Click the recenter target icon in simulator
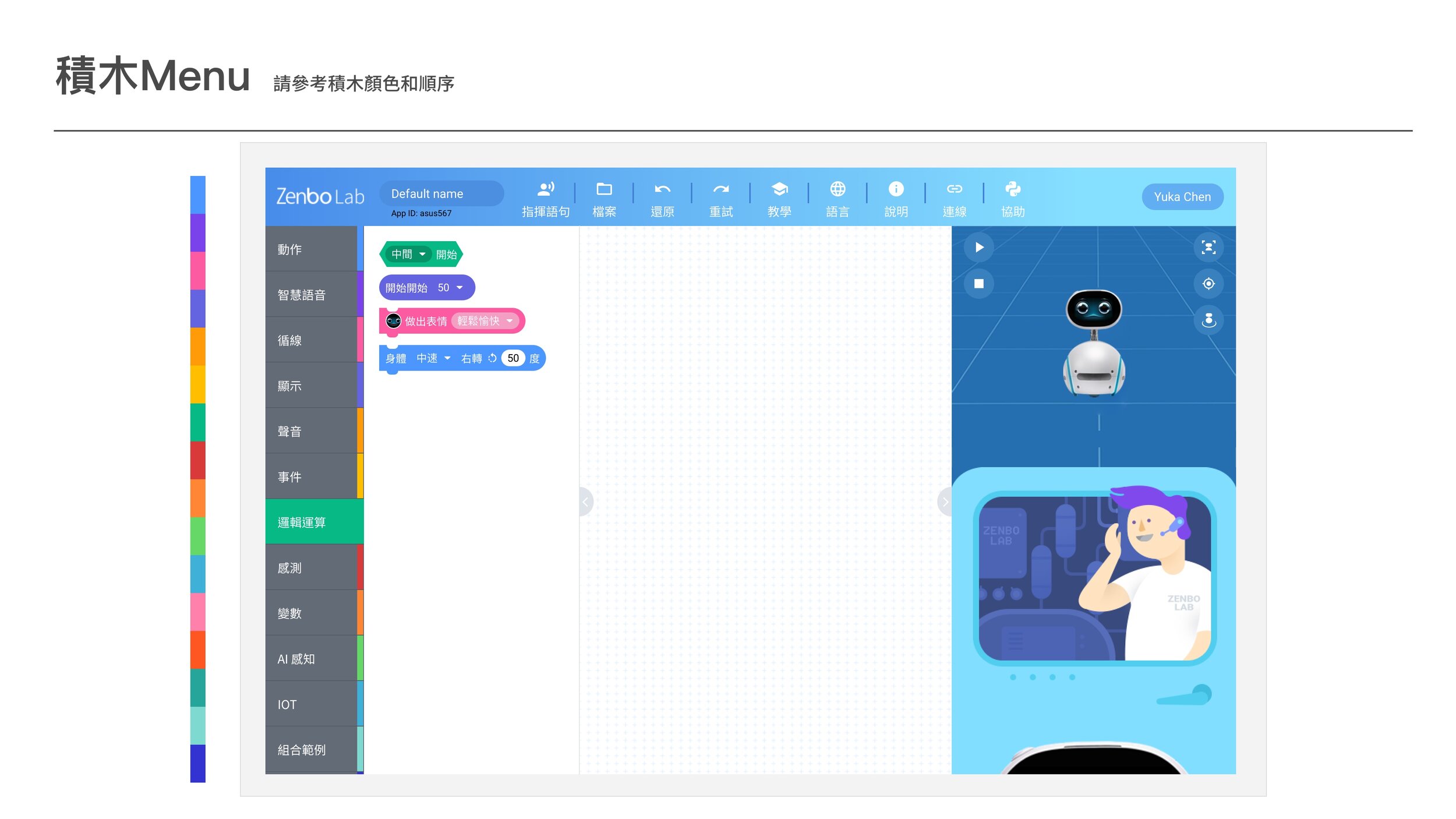Screen dimensions: 1456x819 pyautogui.click(x=1208, y=284)
